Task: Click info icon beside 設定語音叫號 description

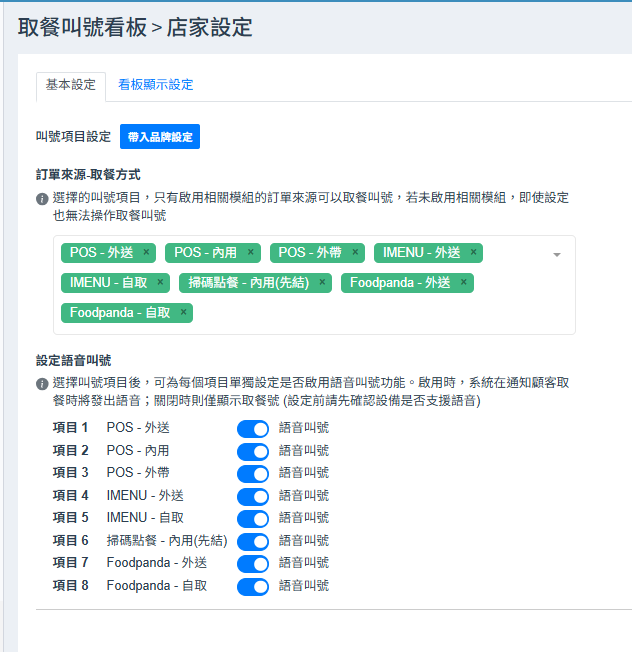Action: (42, 384)
